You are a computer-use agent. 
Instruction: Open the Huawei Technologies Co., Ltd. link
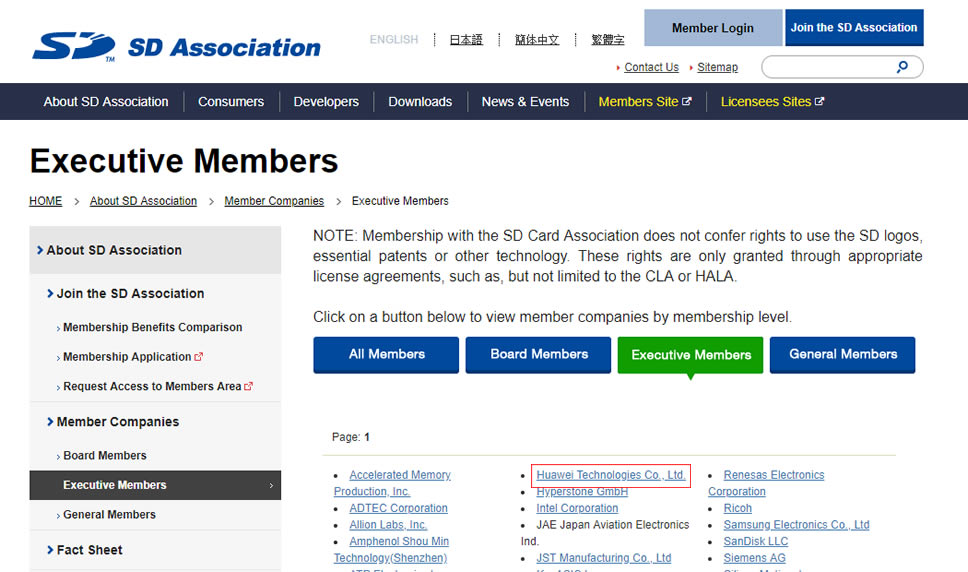click(x=610, y=475)
